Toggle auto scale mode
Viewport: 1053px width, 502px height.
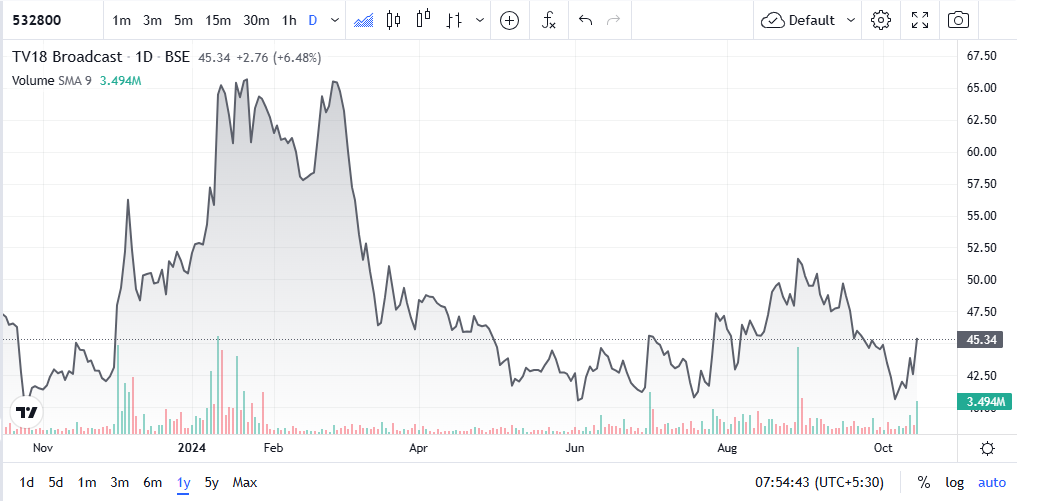click(x=992, y=482)
